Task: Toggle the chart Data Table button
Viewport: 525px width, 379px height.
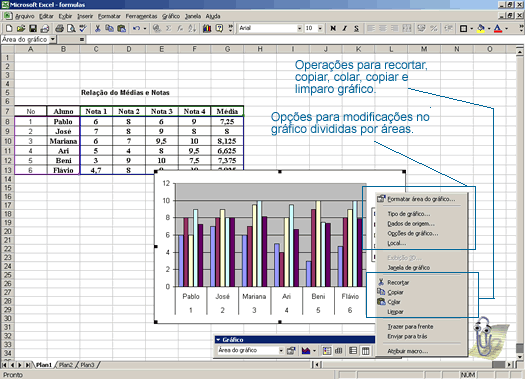Action: (339, 351)
